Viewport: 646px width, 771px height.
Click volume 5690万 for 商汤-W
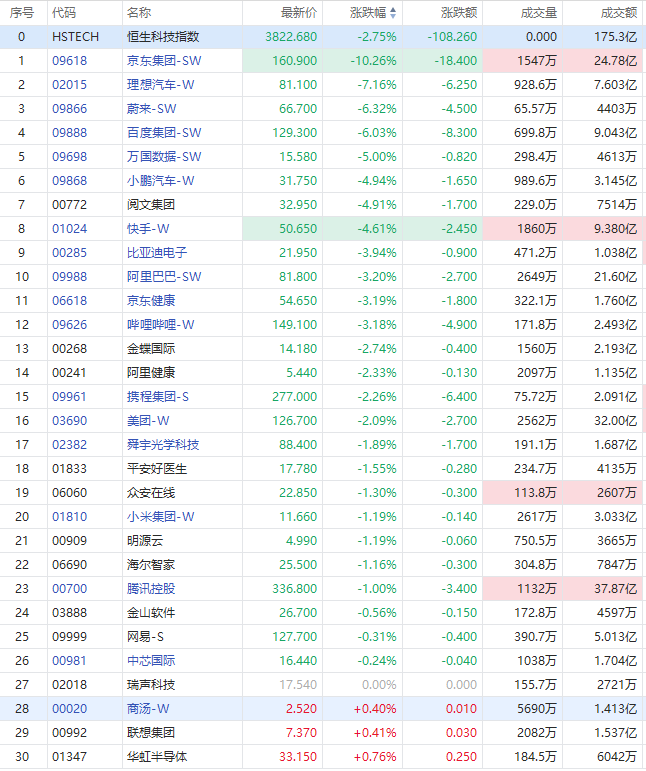click(x=537, y=709)
